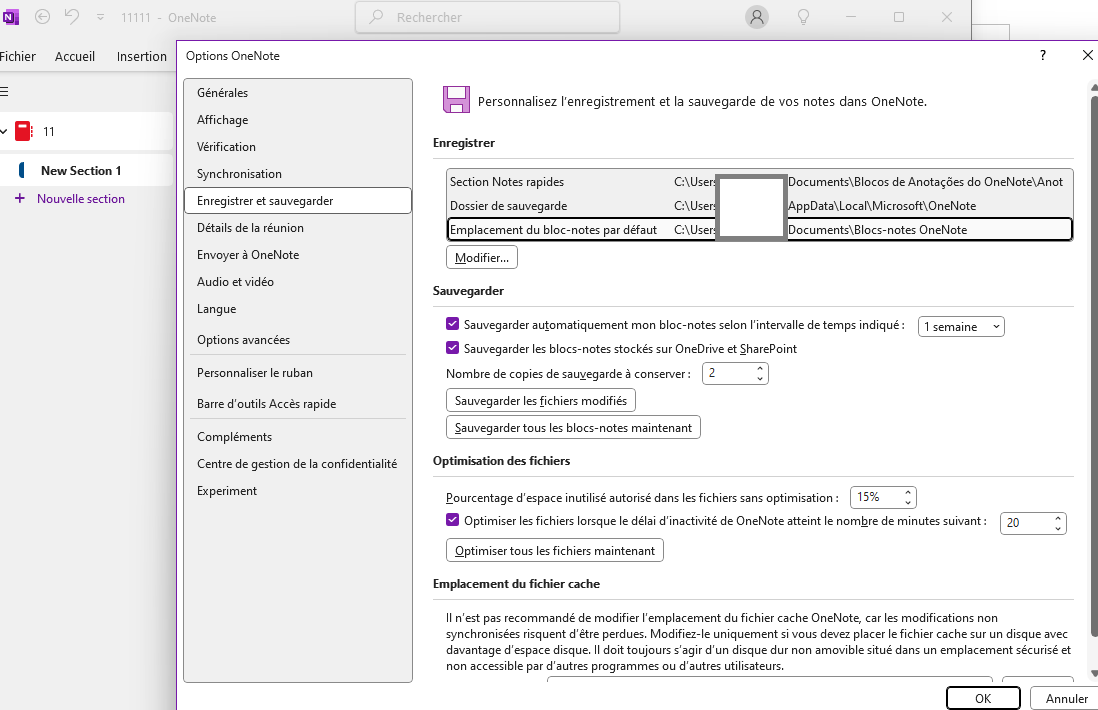Select Envoyer à OneNote category
The image size is (1098, 710).
click(x=298, y=255)
